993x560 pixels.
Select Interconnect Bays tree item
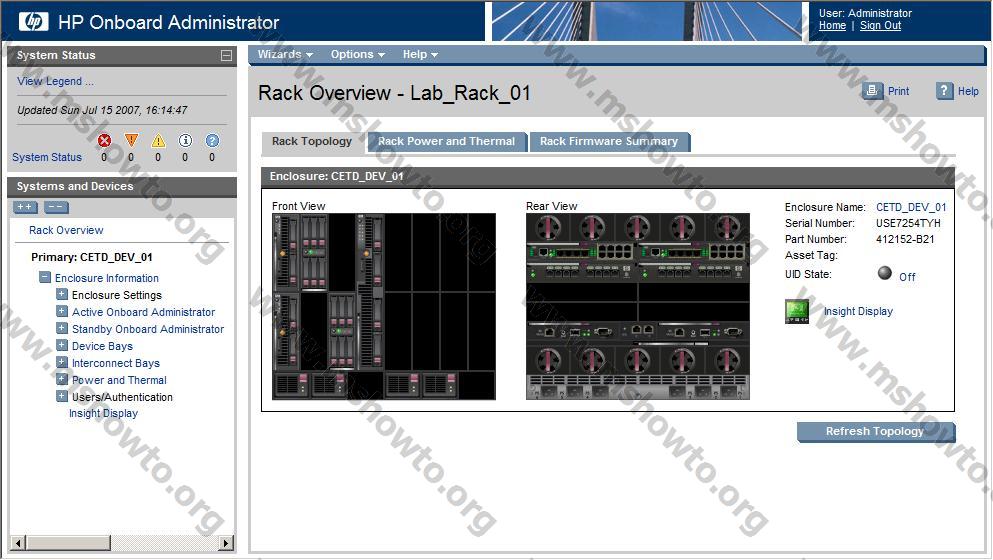(x=115, y=364)
